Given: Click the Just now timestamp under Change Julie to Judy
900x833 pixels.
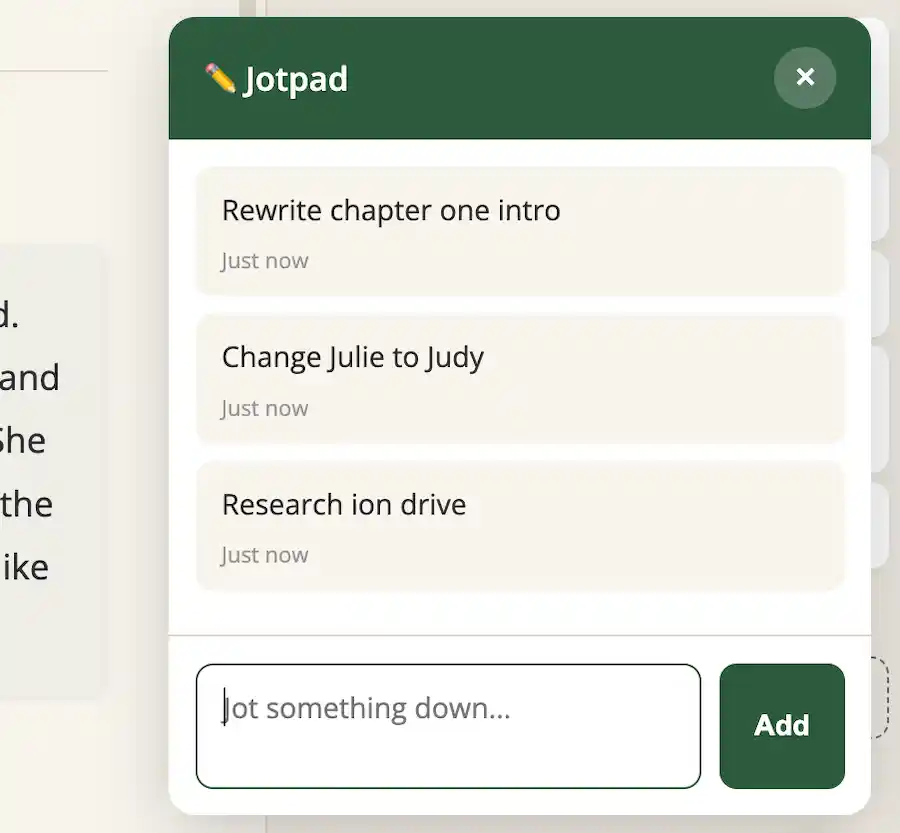Looking at the screenshot, I should [x=266, y=408].
